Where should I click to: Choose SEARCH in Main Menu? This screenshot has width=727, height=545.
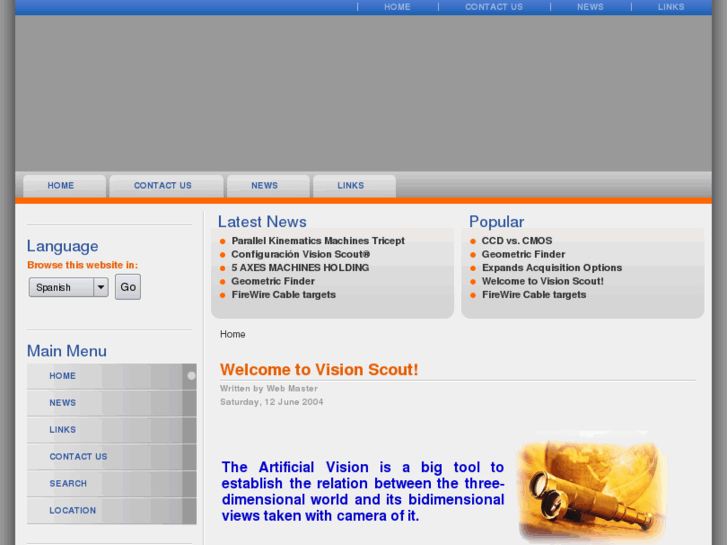(112, 484)
